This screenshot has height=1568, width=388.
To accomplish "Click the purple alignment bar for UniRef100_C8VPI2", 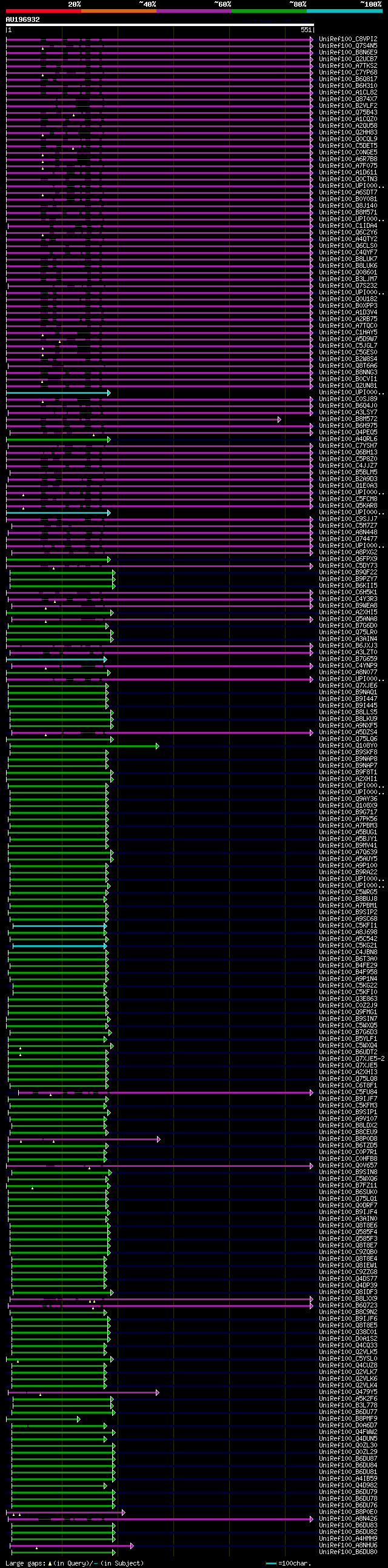I will pos(159,39).
